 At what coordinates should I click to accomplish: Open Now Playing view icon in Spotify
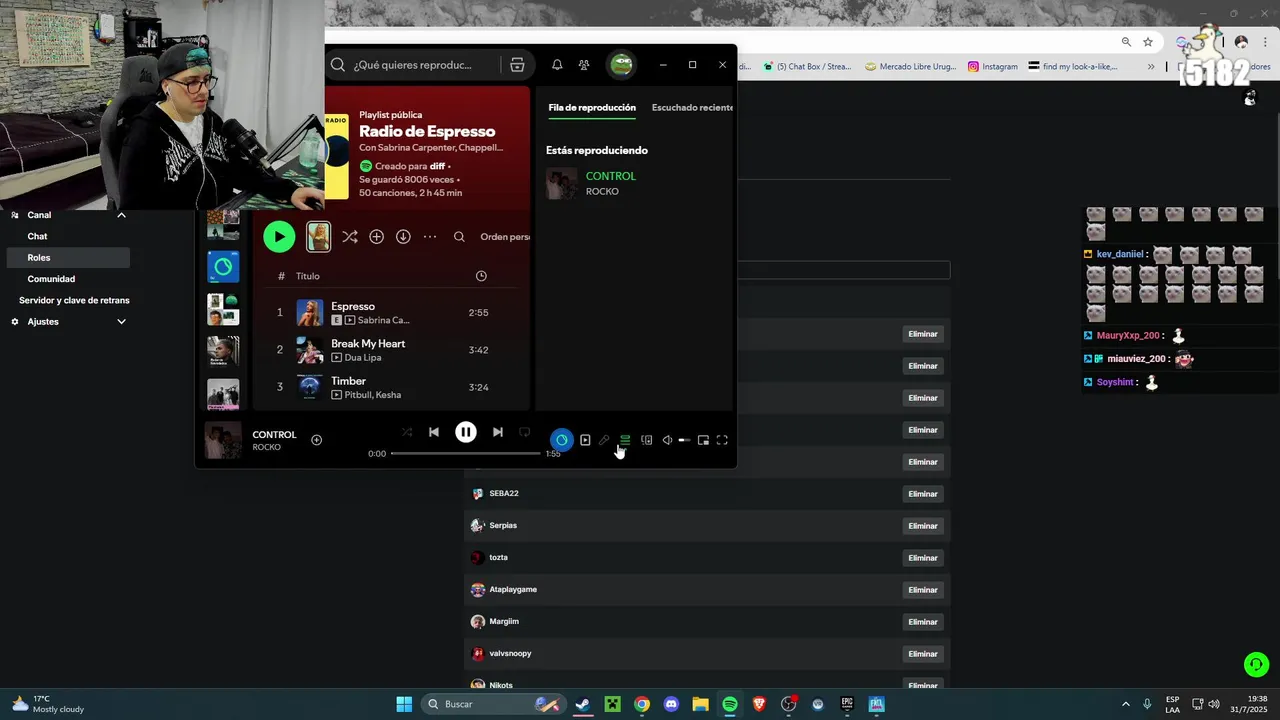(x=585, y=440)
